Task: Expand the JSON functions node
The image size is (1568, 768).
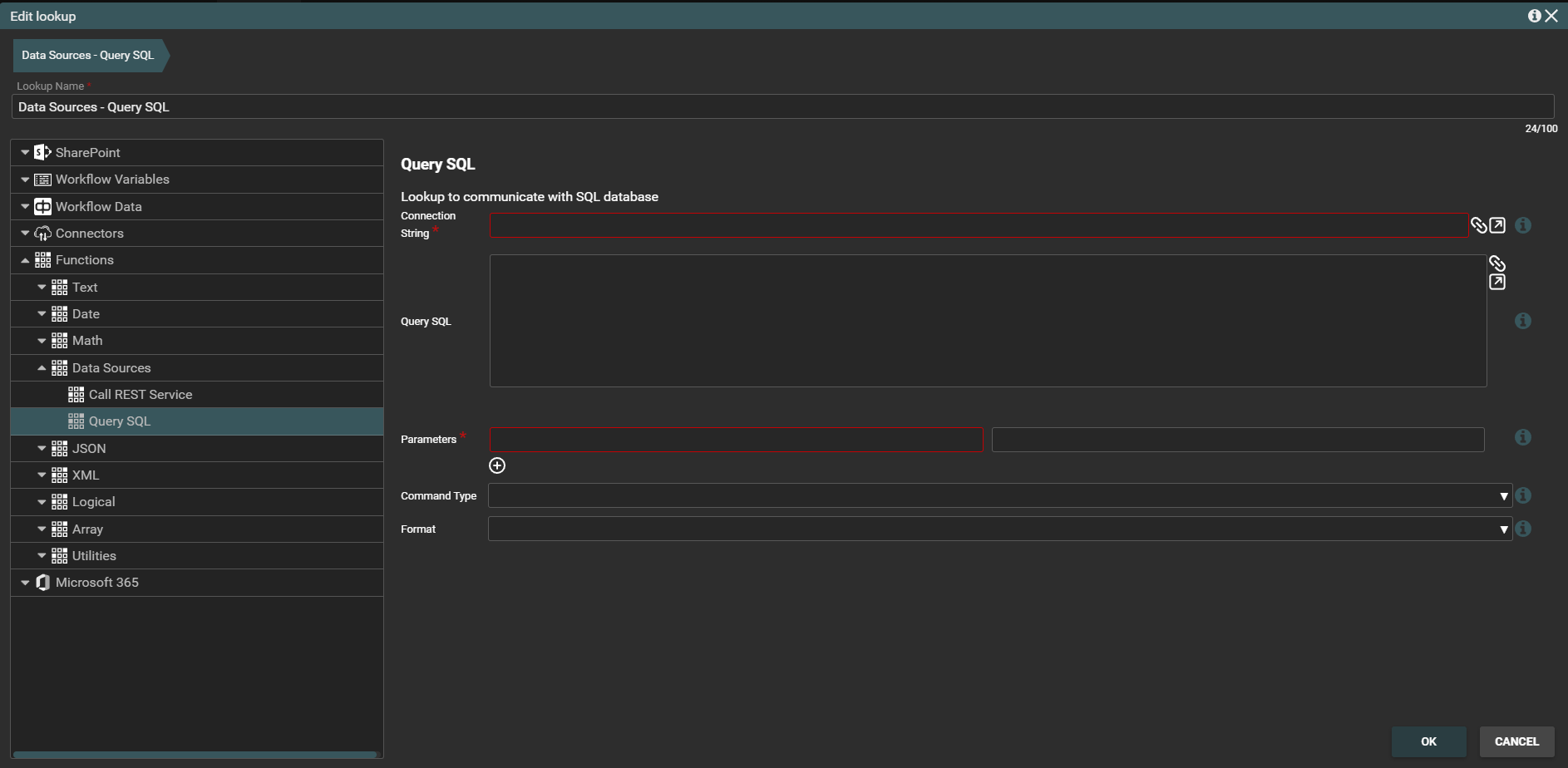Action: [42, 449]
